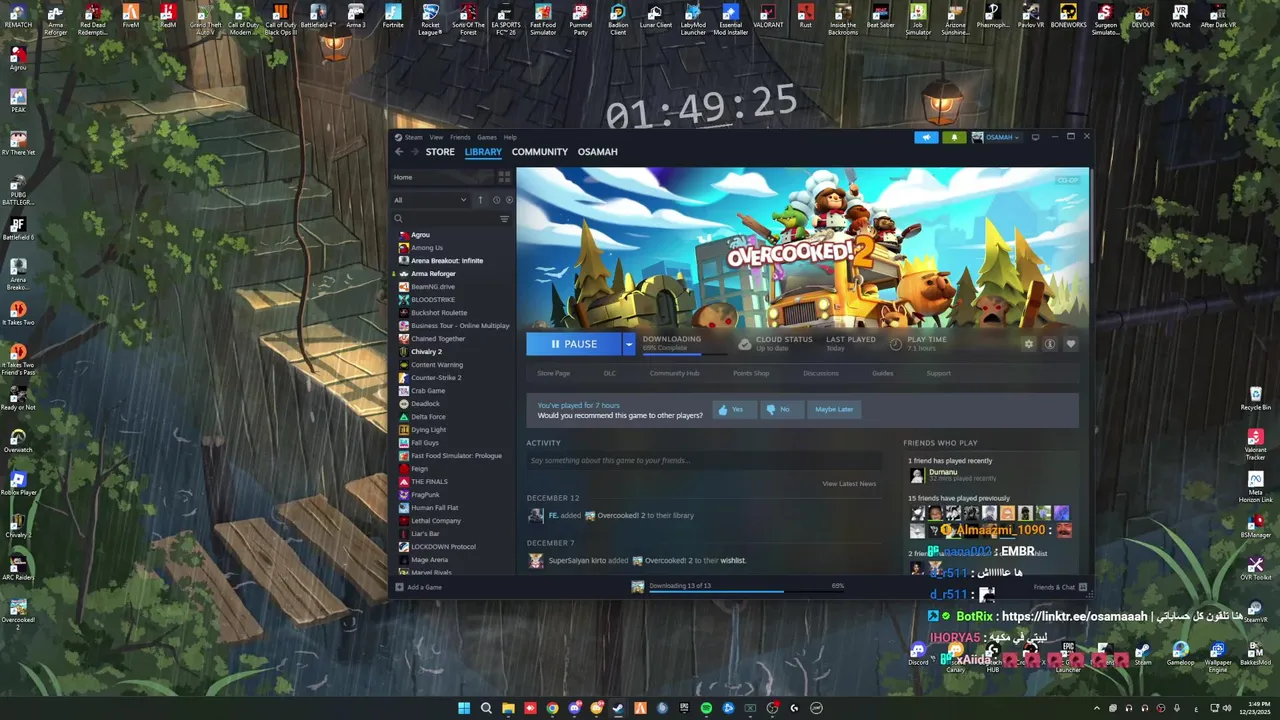Open Roblox Player desktop shortcut

(18, 483)
